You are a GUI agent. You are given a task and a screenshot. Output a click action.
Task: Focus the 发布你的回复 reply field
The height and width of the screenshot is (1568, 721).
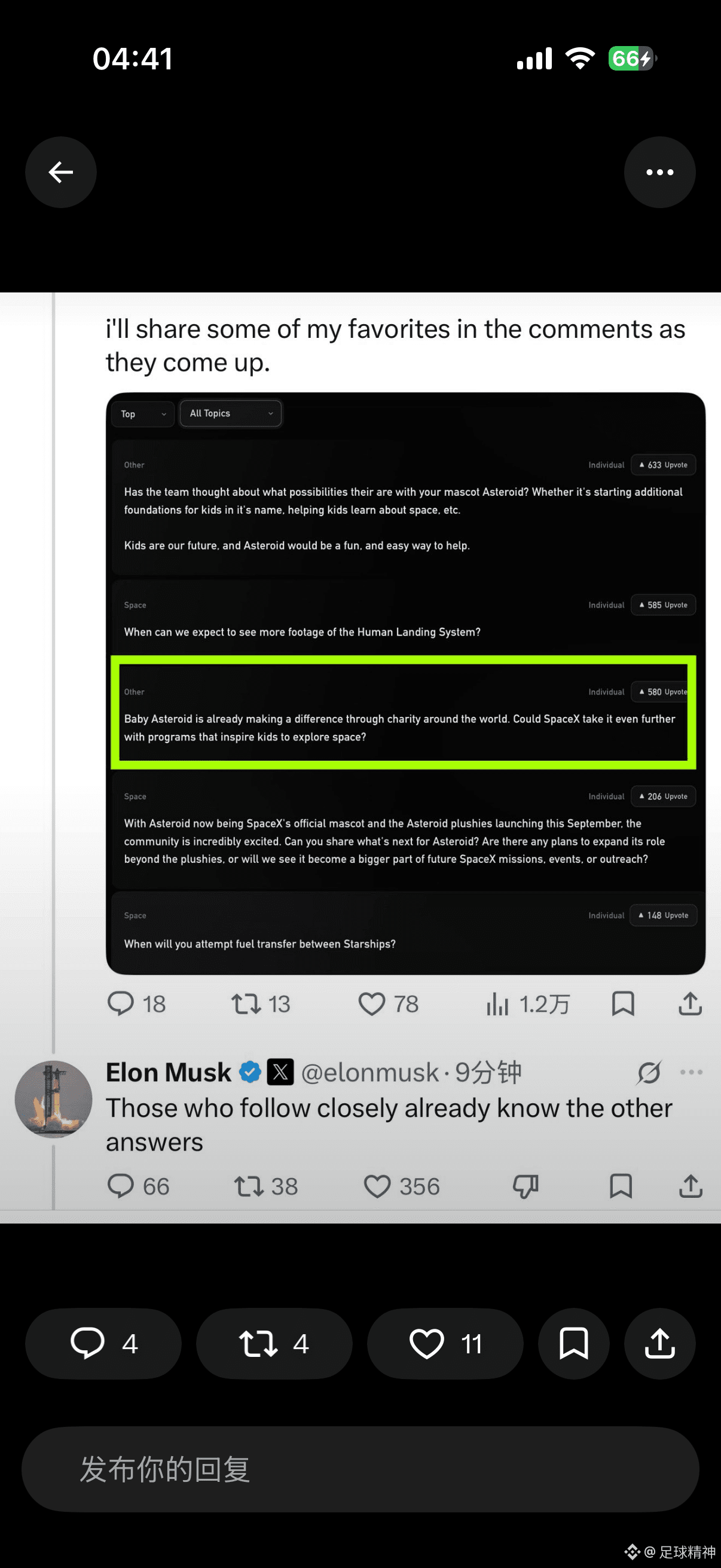(360, 1469)
